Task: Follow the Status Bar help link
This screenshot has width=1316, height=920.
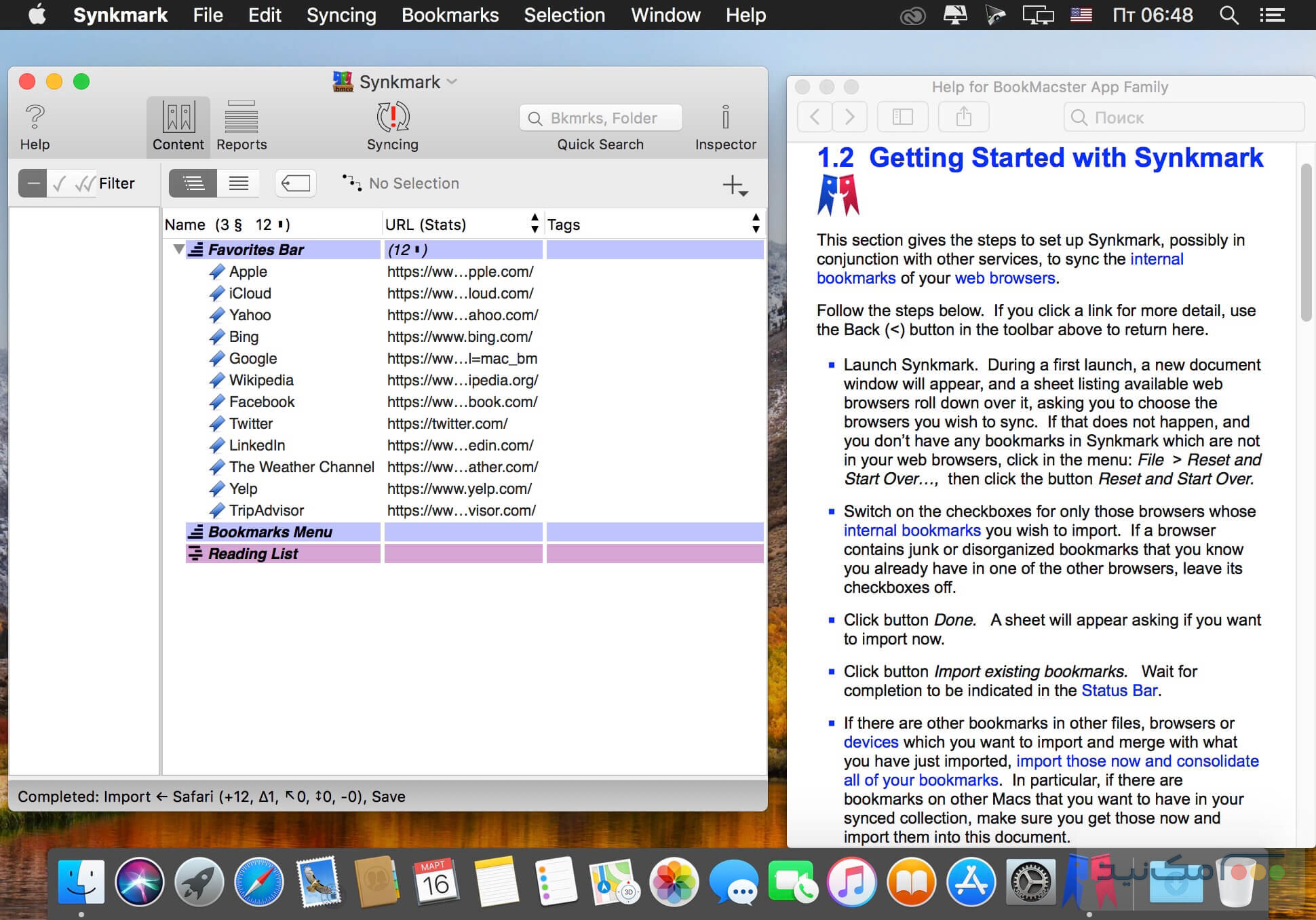Action: 1119,691
